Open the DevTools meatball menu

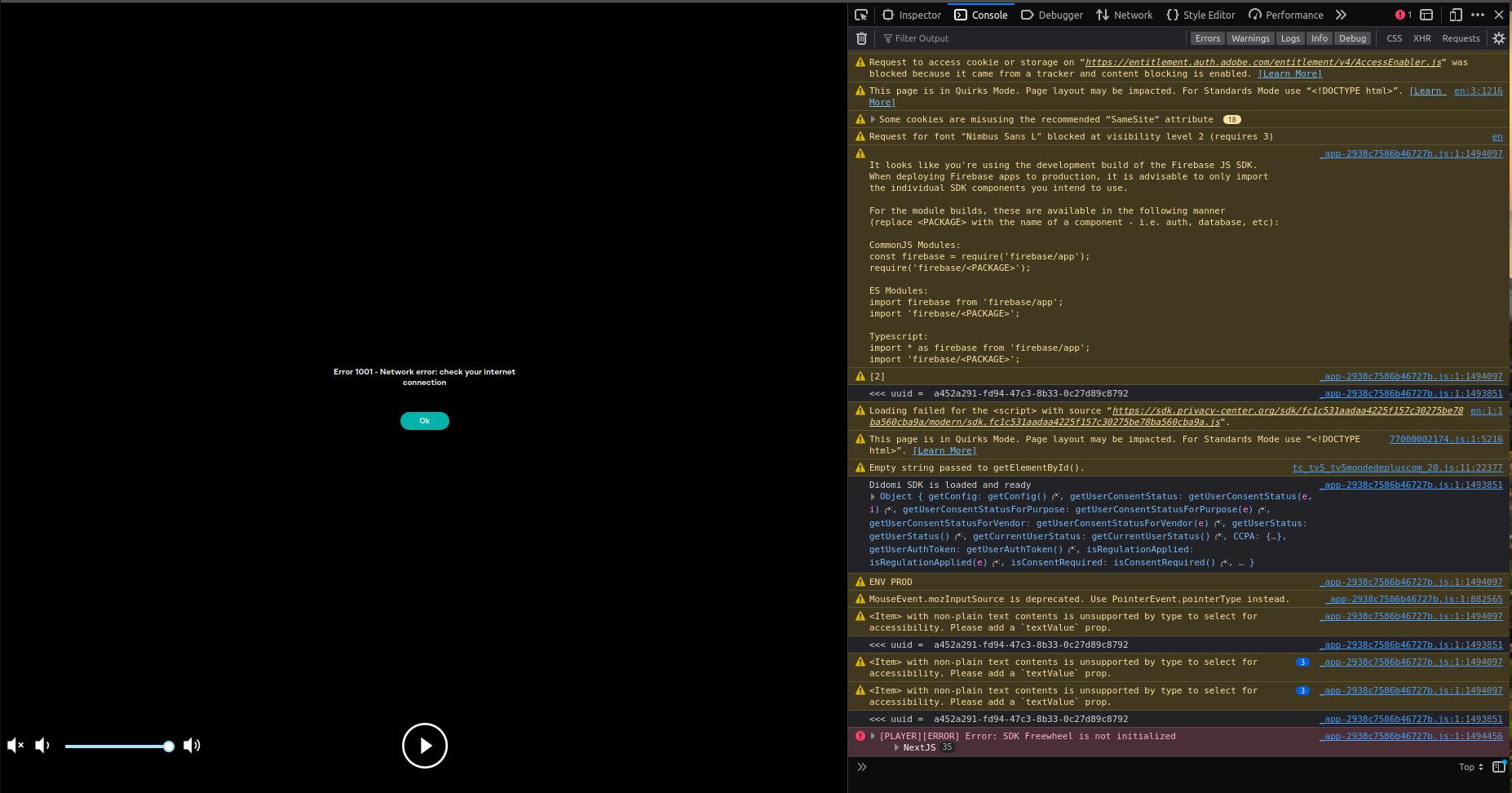(x=1477, y=15)
